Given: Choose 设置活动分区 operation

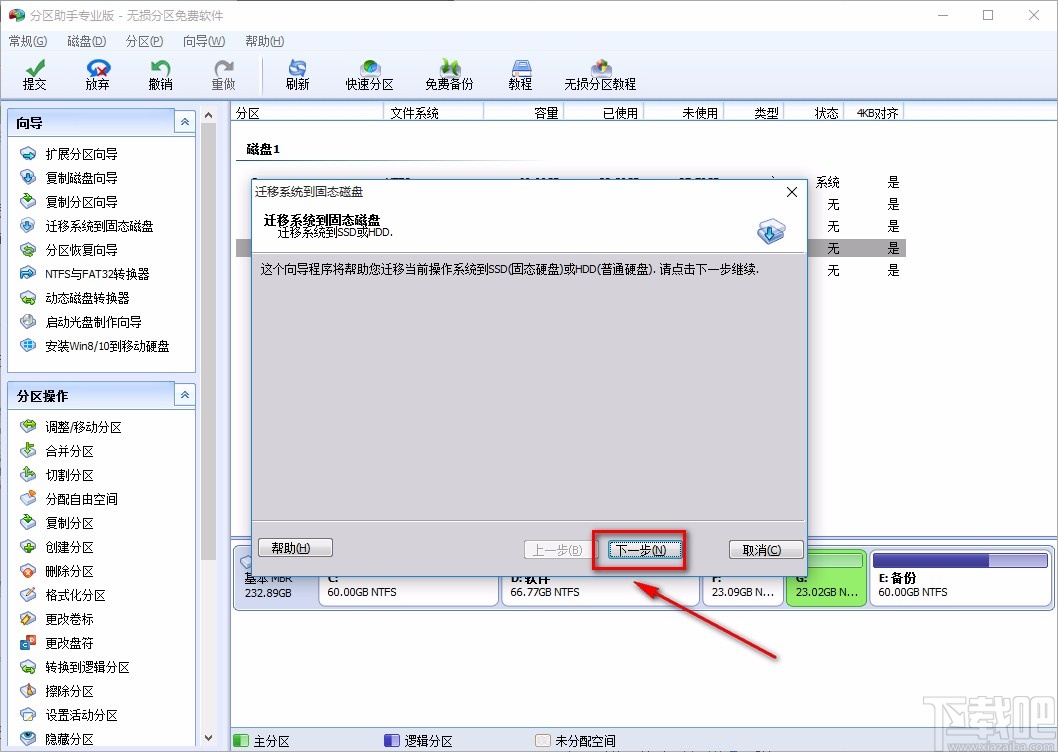Looking at the screenshot, I should pos(69,715).
